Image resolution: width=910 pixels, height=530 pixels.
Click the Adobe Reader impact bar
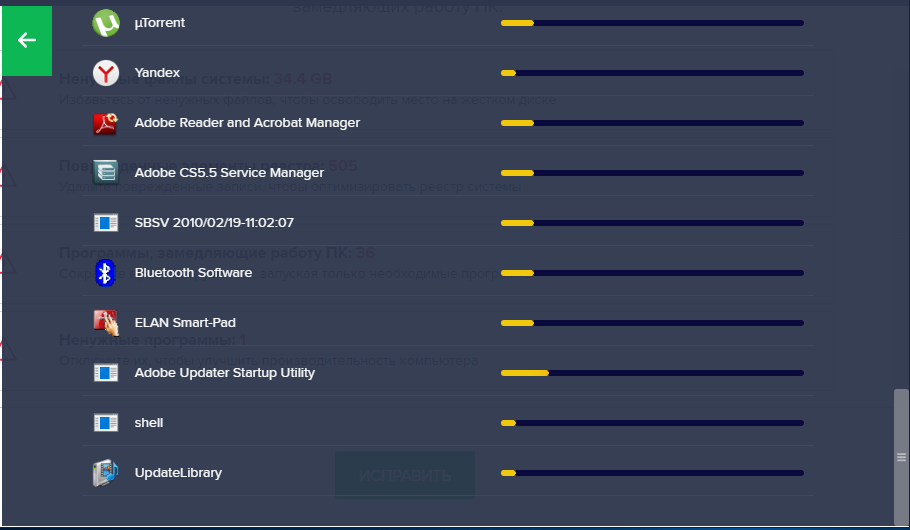[652, 123]
